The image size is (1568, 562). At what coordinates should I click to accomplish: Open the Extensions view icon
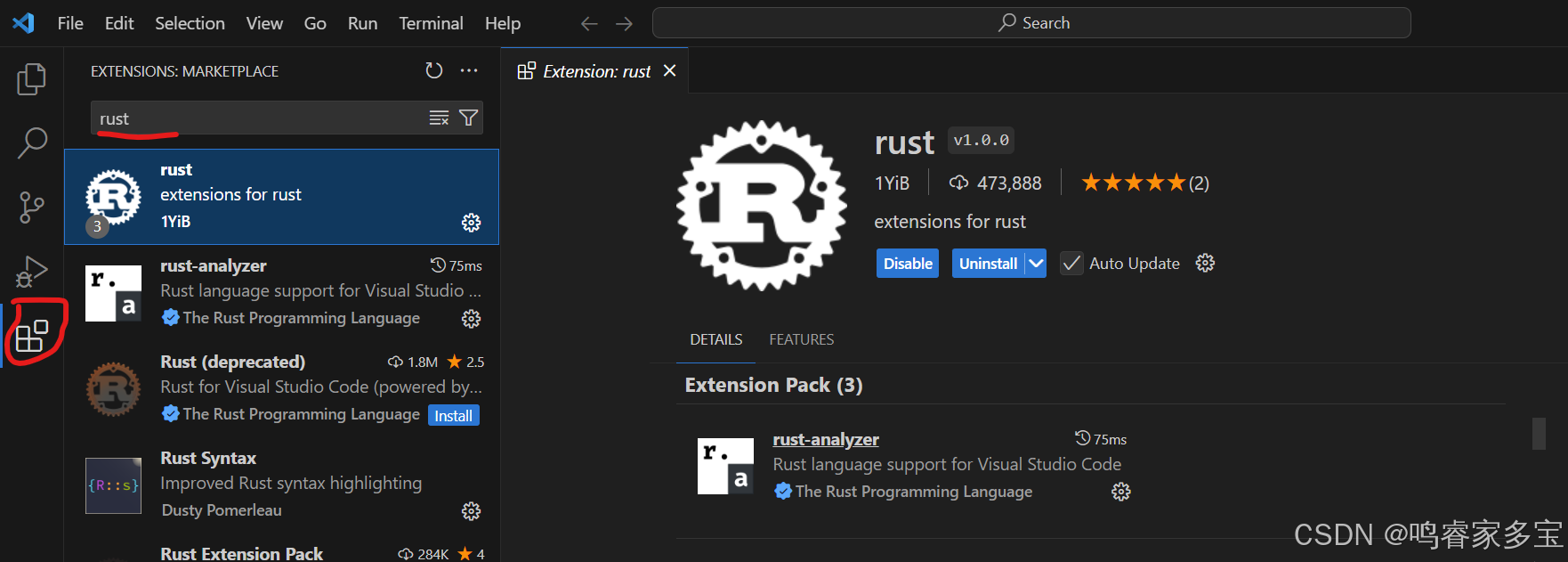tap(32, 335)
